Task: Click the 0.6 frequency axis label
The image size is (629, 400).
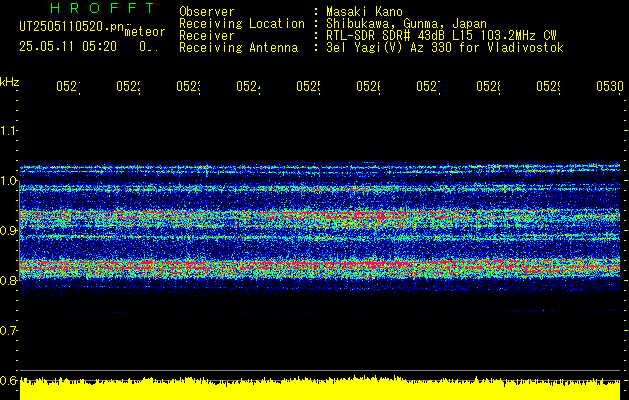Action: [x=8, y=380]
